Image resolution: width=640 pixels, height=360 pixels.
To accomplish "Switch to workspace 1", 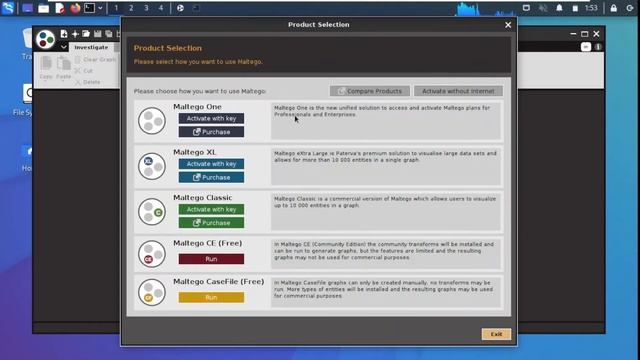I will coord(116,8).
